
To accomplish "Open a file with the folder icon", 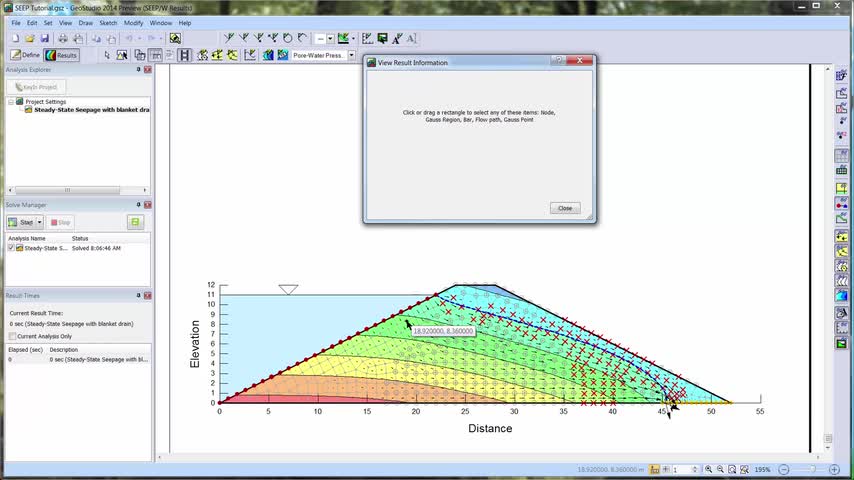I will (30, 39).
